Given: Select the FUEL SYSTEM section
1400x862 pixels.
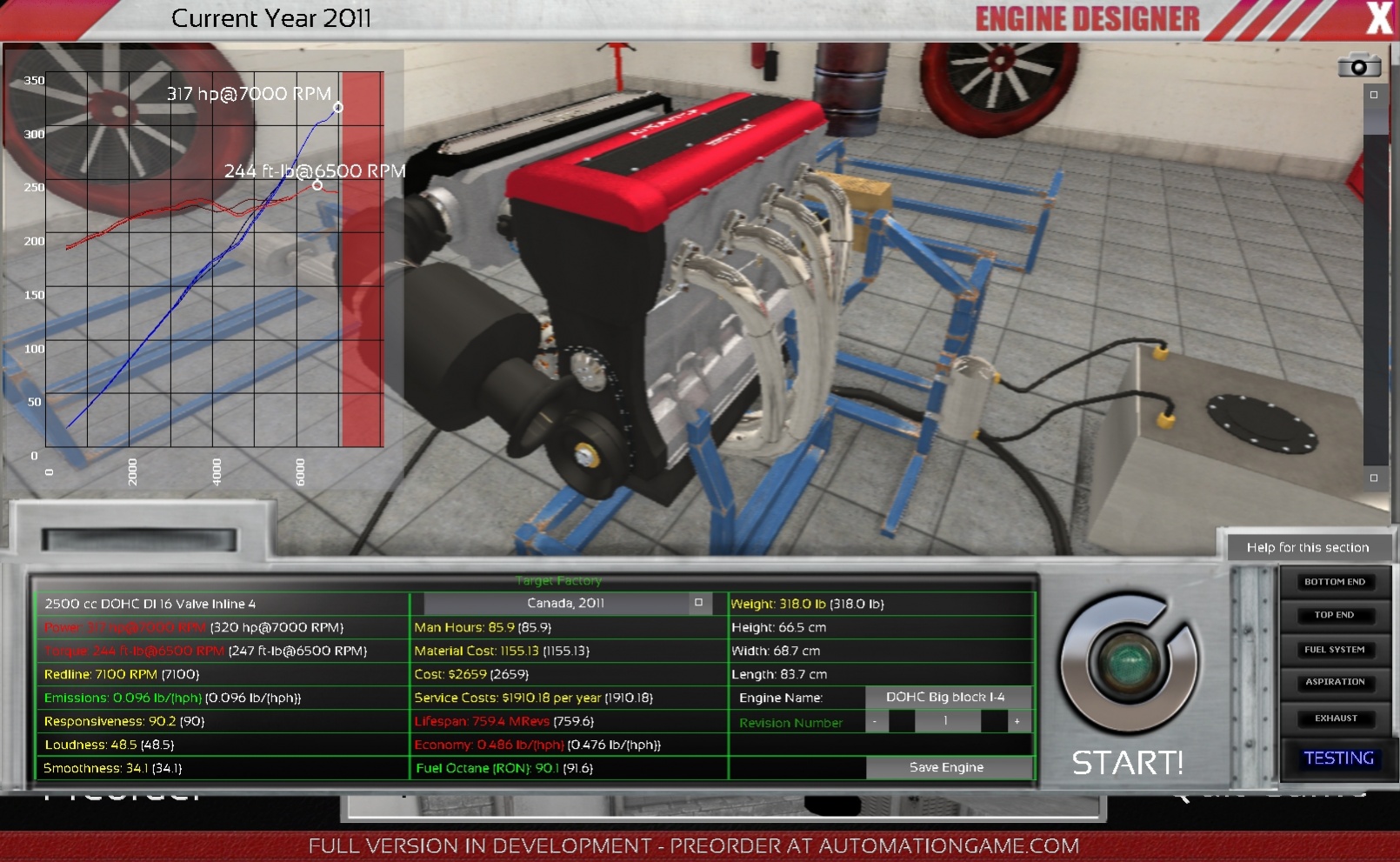Looking at the screenshot, I should pos(1336,649).
